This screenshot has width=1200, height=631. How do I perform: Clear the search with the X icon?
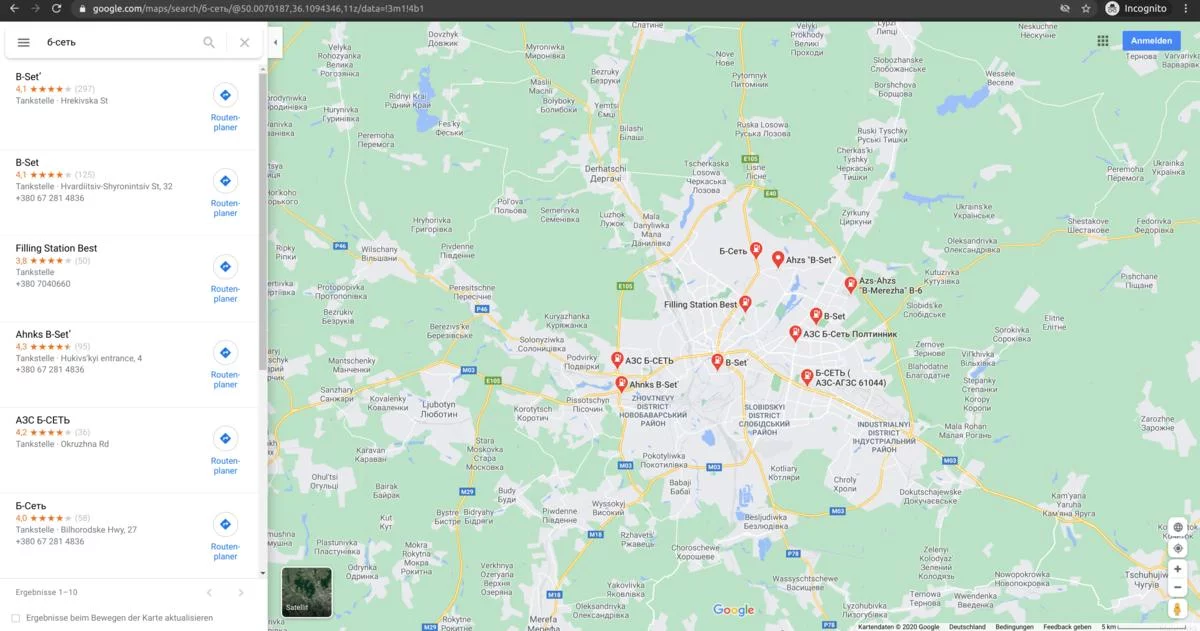click(x=244, y=43)
